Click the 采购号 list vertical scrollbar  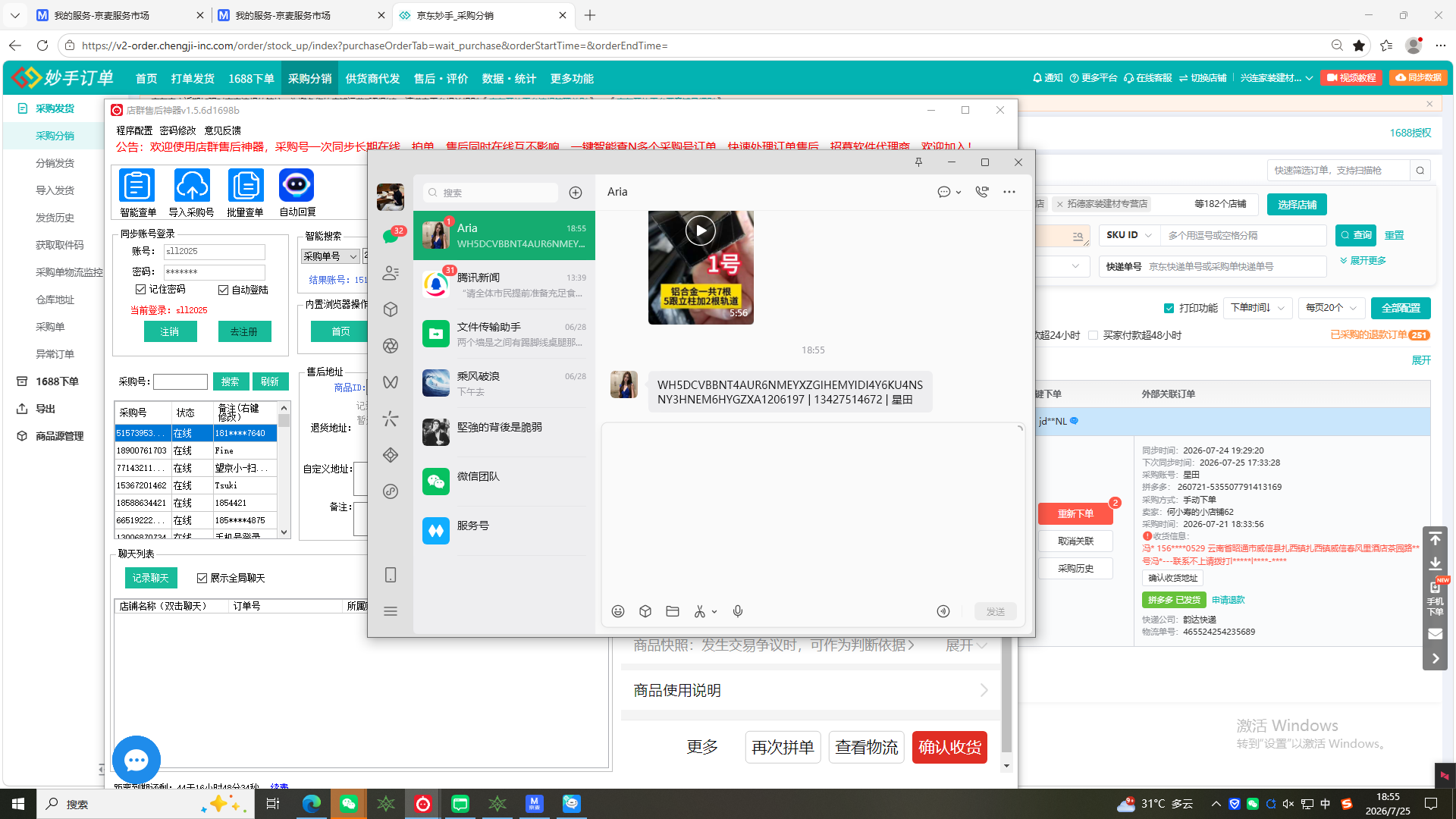284,470
